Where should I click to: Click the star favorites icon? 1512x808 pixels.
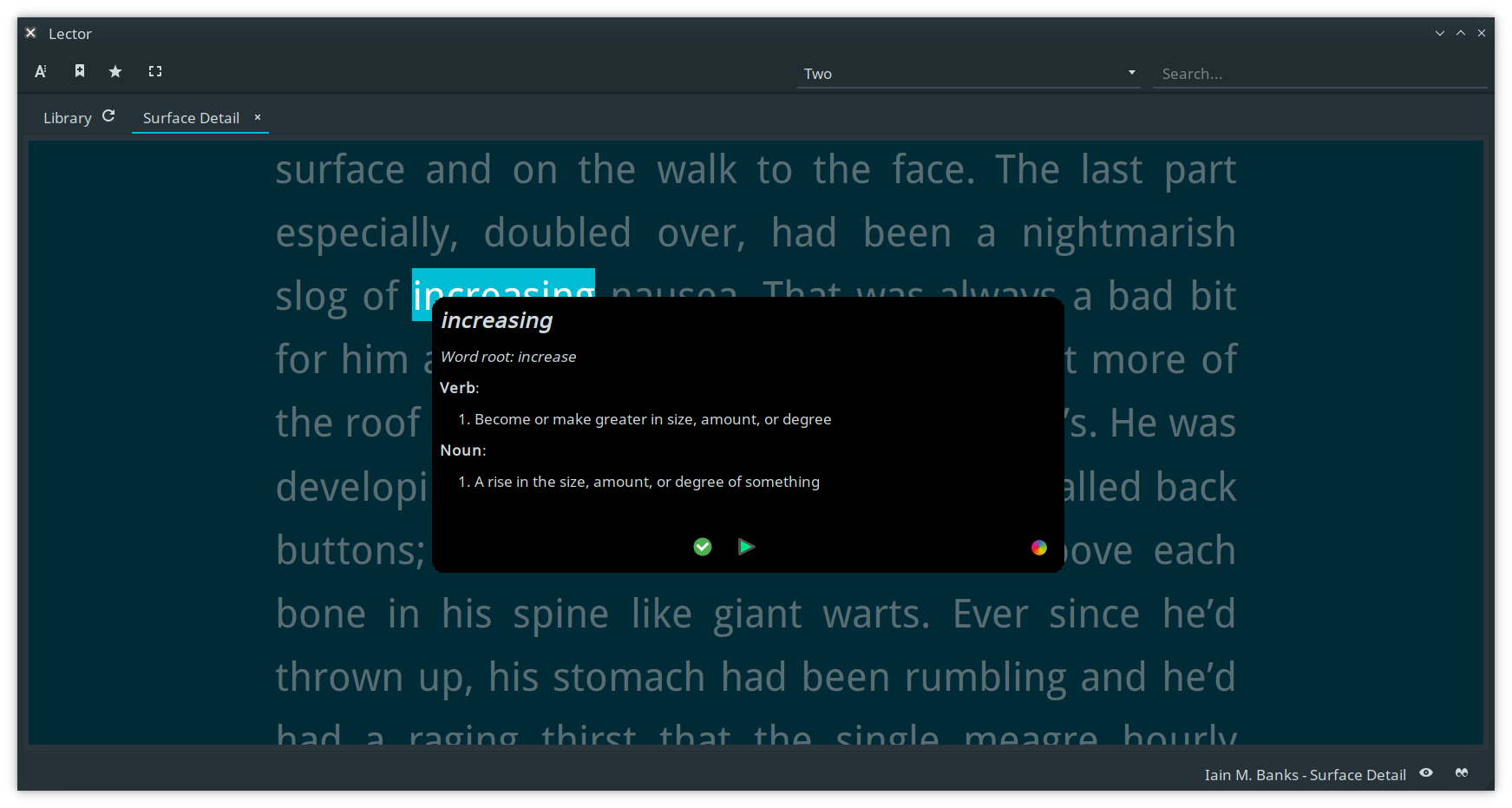[x=115, y=71]
